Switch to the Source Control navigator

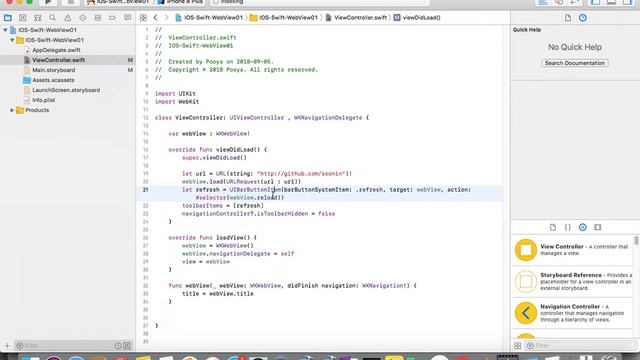pos(22,18)
